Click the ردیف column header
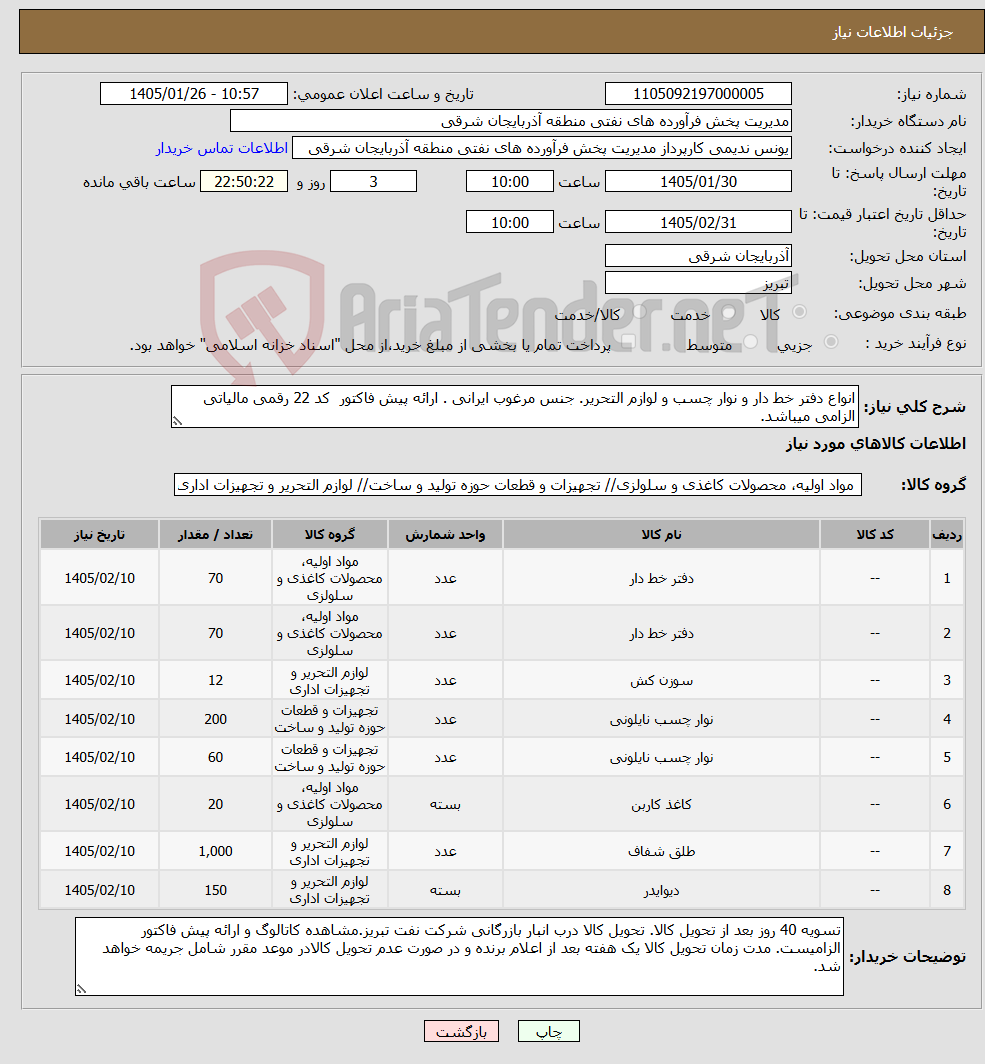The image size is (985, 1064). point(947,535)
